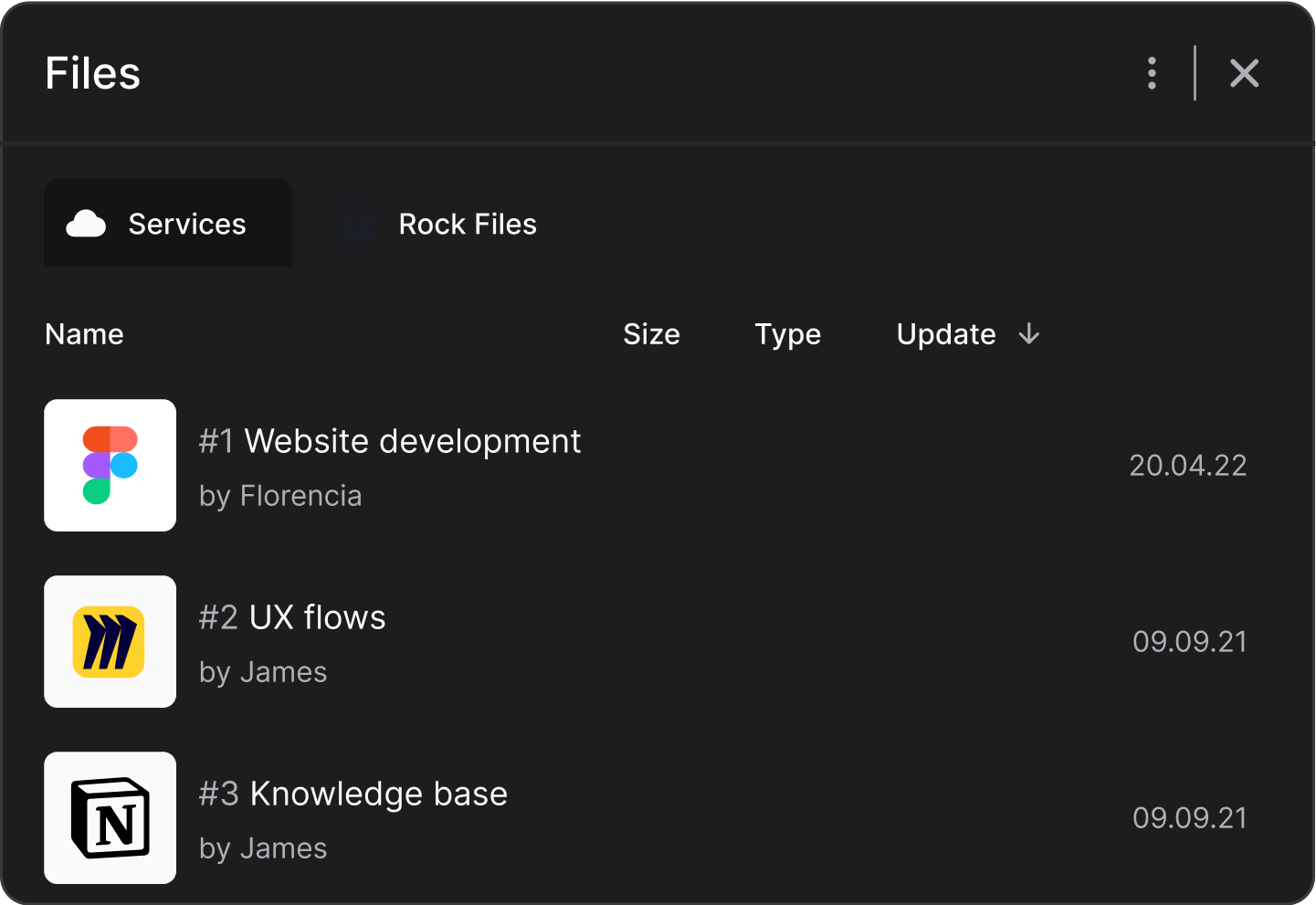Click the Figma file icon
Viewport: 1316px width, 905px height.
(x=110, y=465)
